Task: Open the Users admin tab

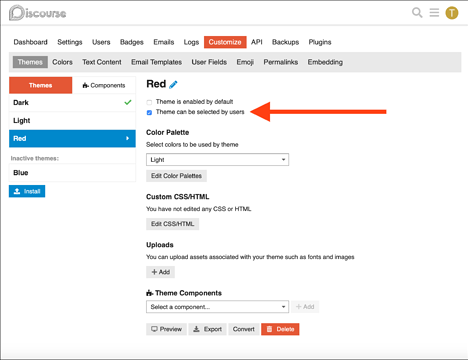Action: [101, 42]
